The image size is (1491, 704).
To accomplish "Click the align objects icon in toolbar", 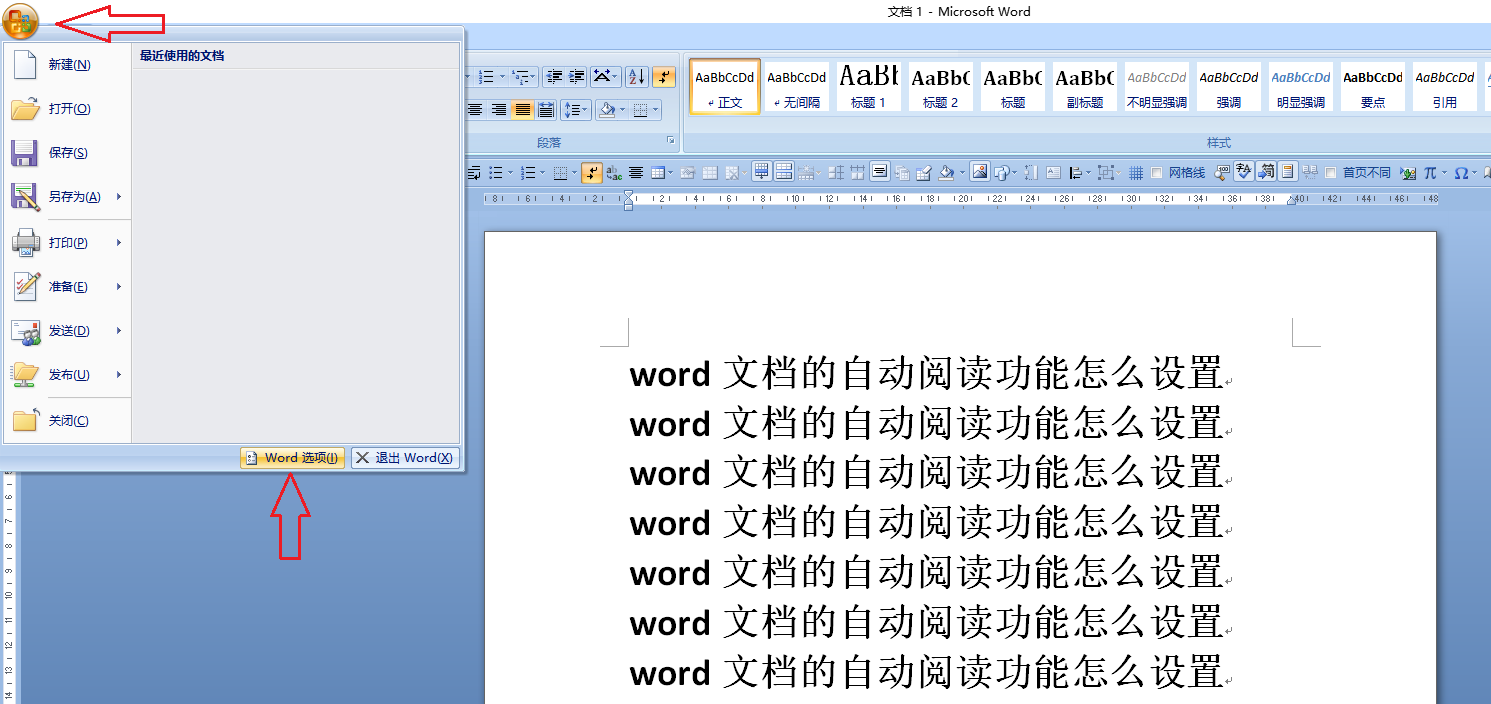I will coord(1076,173).
